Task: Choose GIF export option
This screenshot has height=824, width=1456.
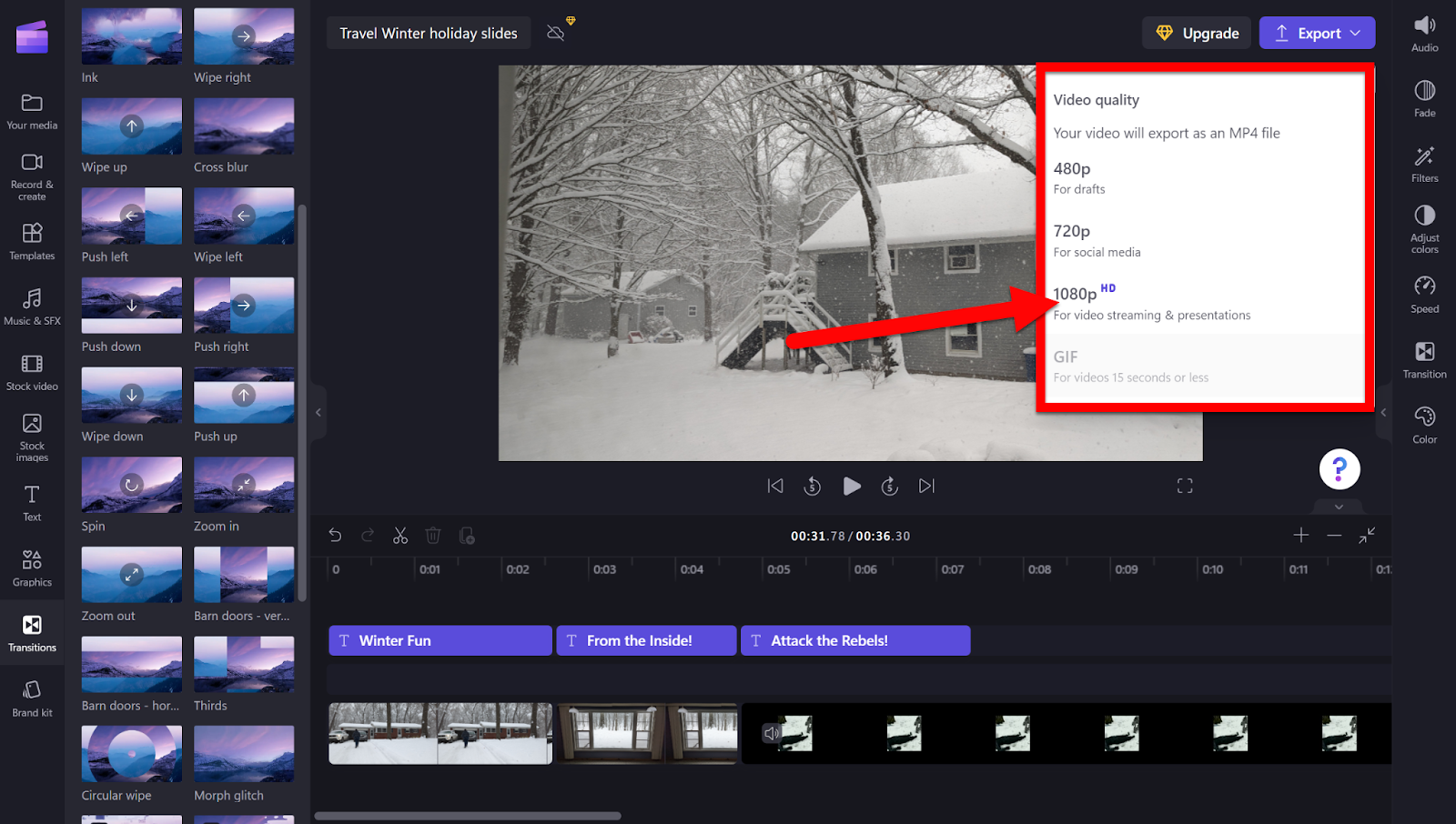Action: click(1205, 367)
